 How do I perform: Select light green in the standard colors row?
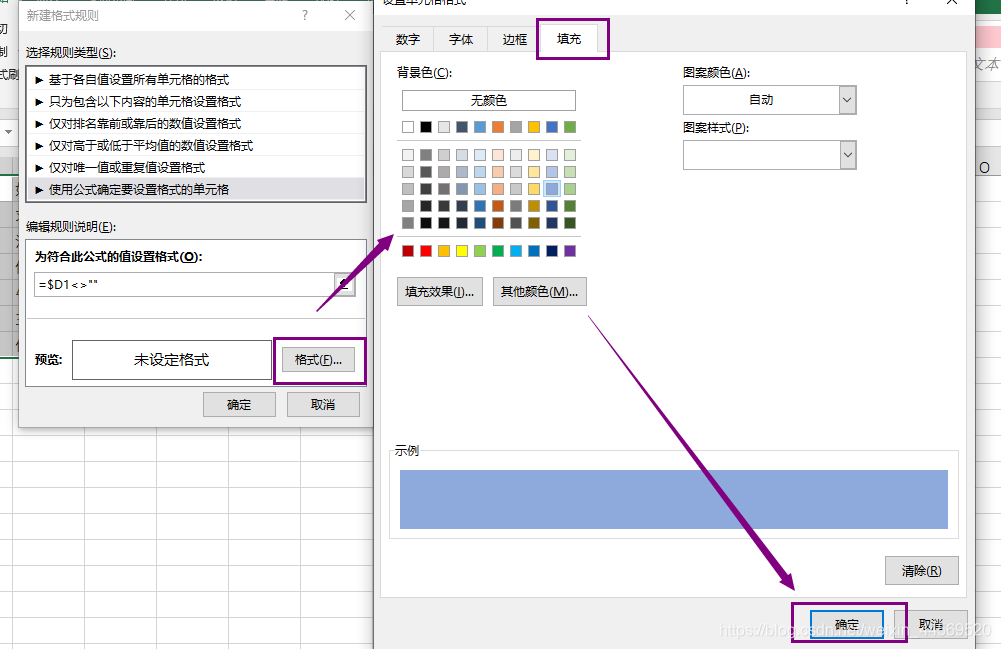tap(480, 251)
